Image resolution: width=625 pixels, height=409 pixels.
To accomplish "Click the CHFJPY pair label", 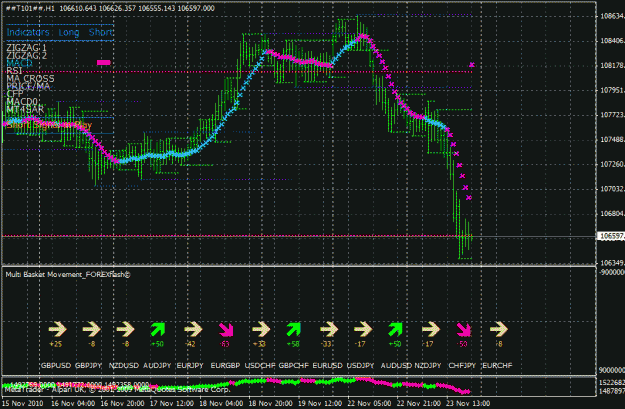I will click(x=462, y=366).
